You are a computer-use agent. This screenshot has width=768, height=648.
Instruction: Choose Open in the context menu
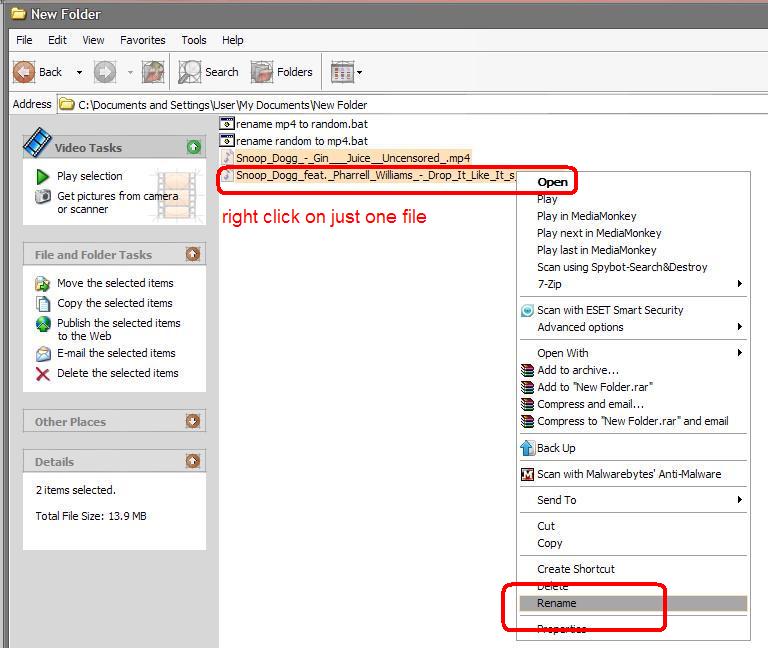(x=552, y=182)
